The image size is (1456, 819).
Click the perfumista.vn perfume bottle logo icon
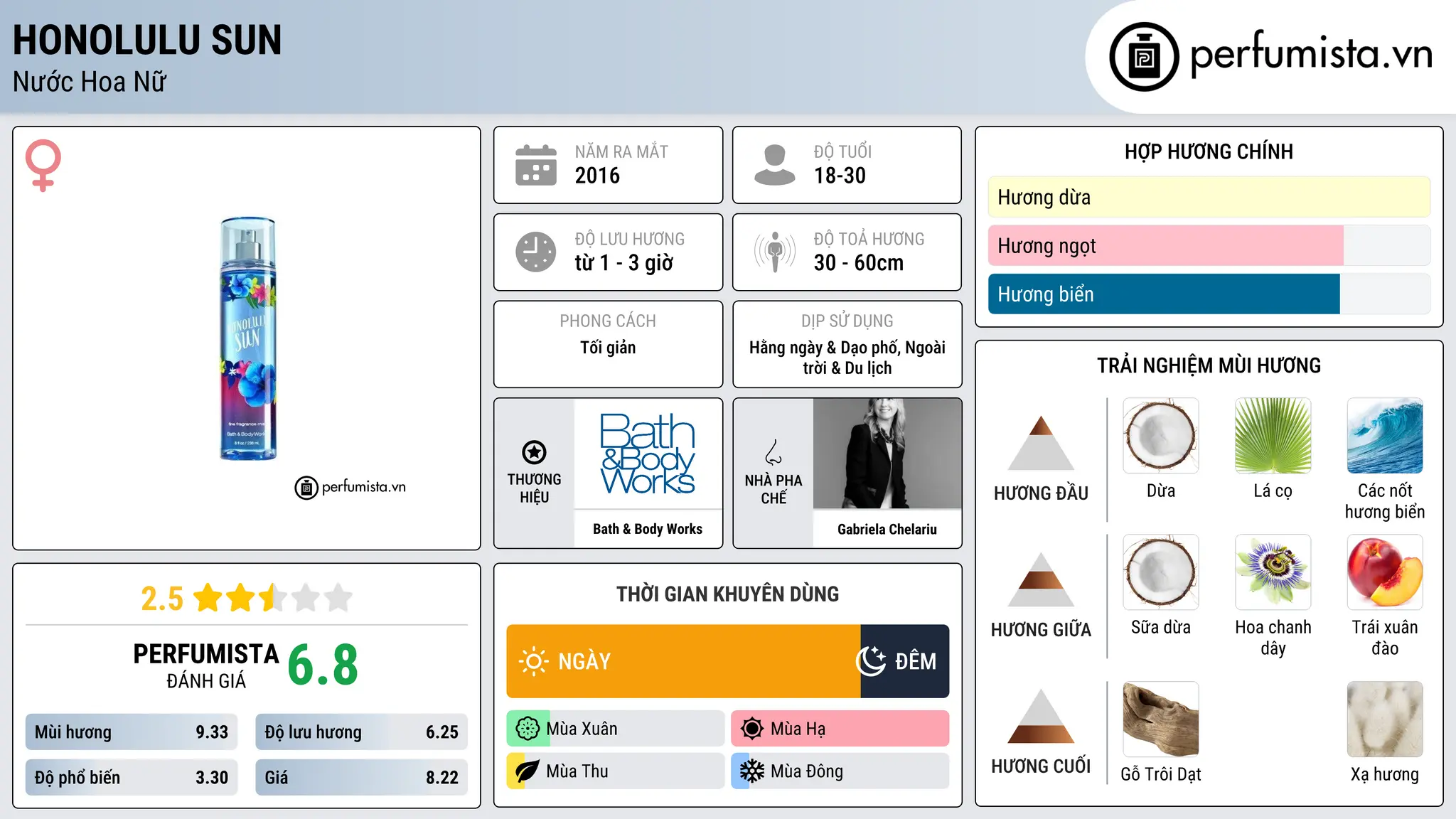click(1144, 57)
